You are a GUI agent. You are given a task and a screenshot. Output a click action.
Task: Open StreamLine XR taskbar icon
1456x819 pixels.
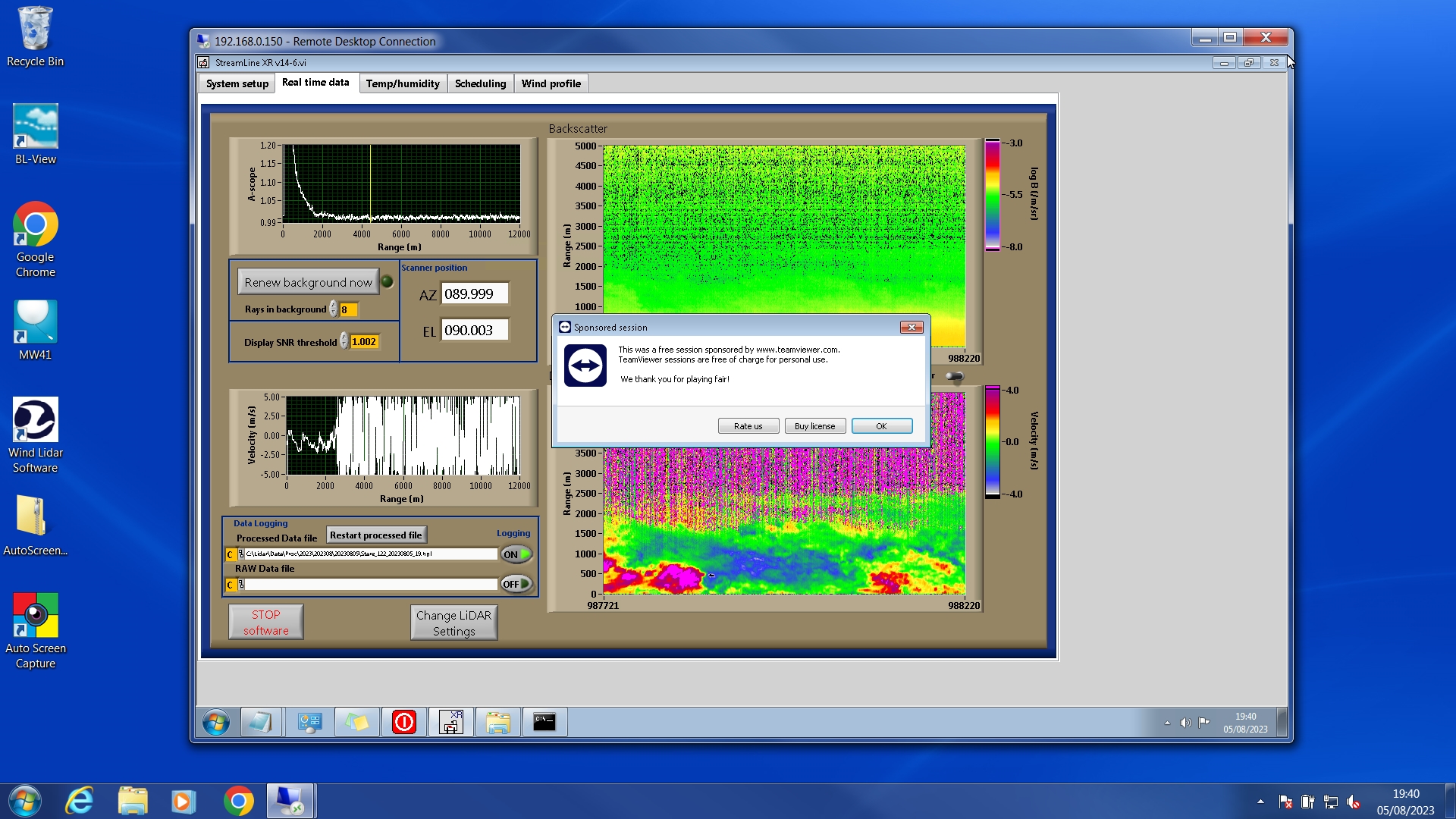(451, 722)
